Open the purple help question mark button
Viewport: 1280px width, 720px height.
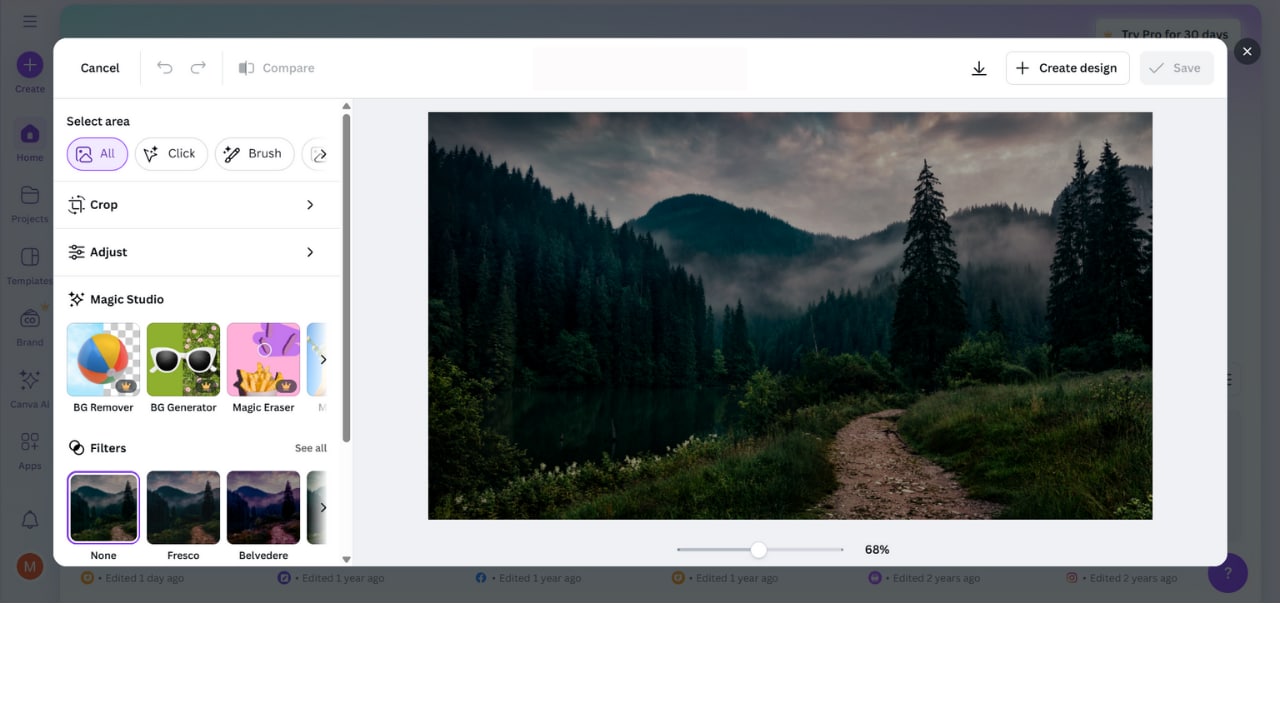(1227, 573)
